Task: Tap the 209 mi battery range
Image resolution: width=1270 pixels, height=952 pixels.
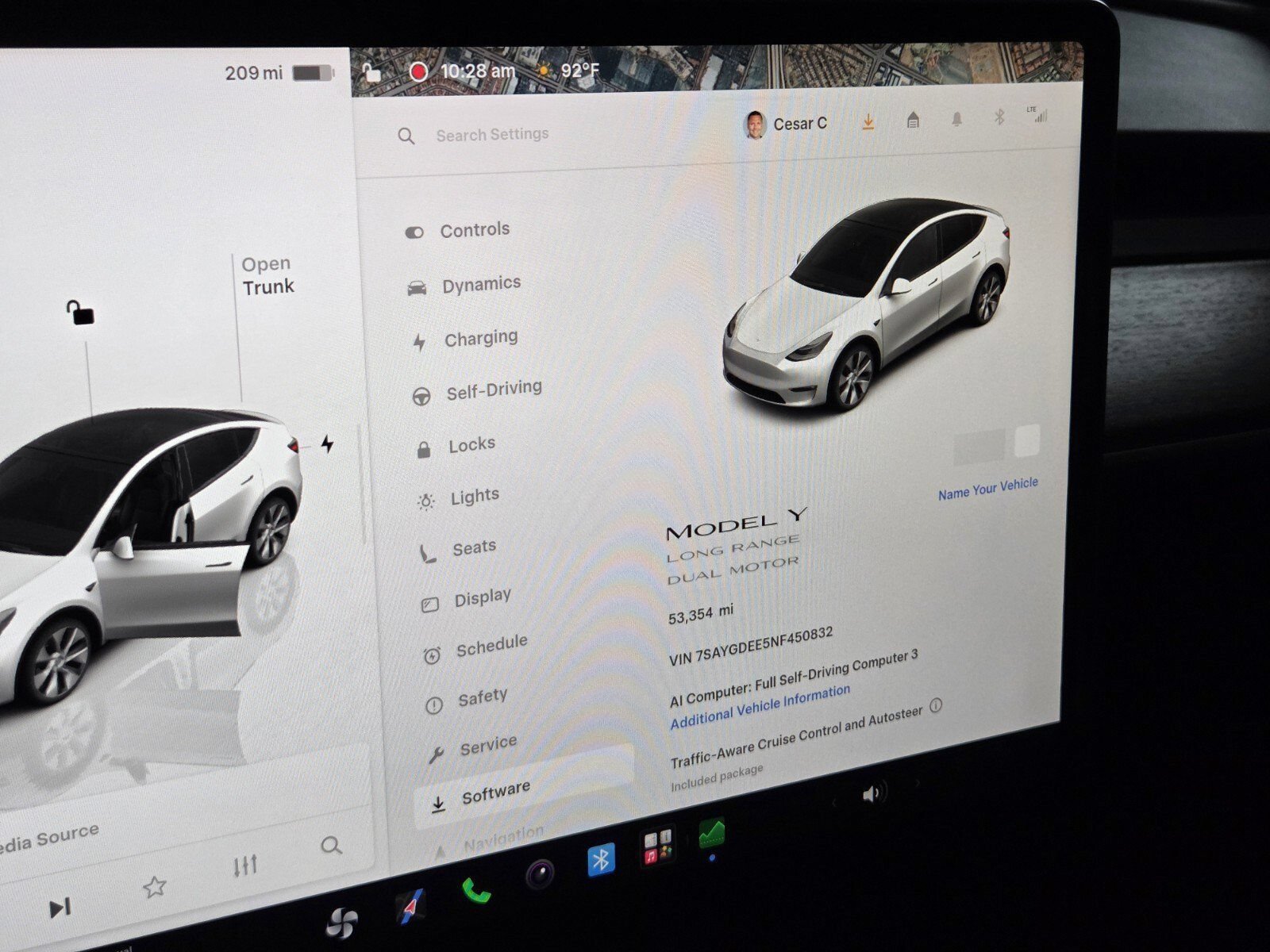Action: click(x=253, y=73)
